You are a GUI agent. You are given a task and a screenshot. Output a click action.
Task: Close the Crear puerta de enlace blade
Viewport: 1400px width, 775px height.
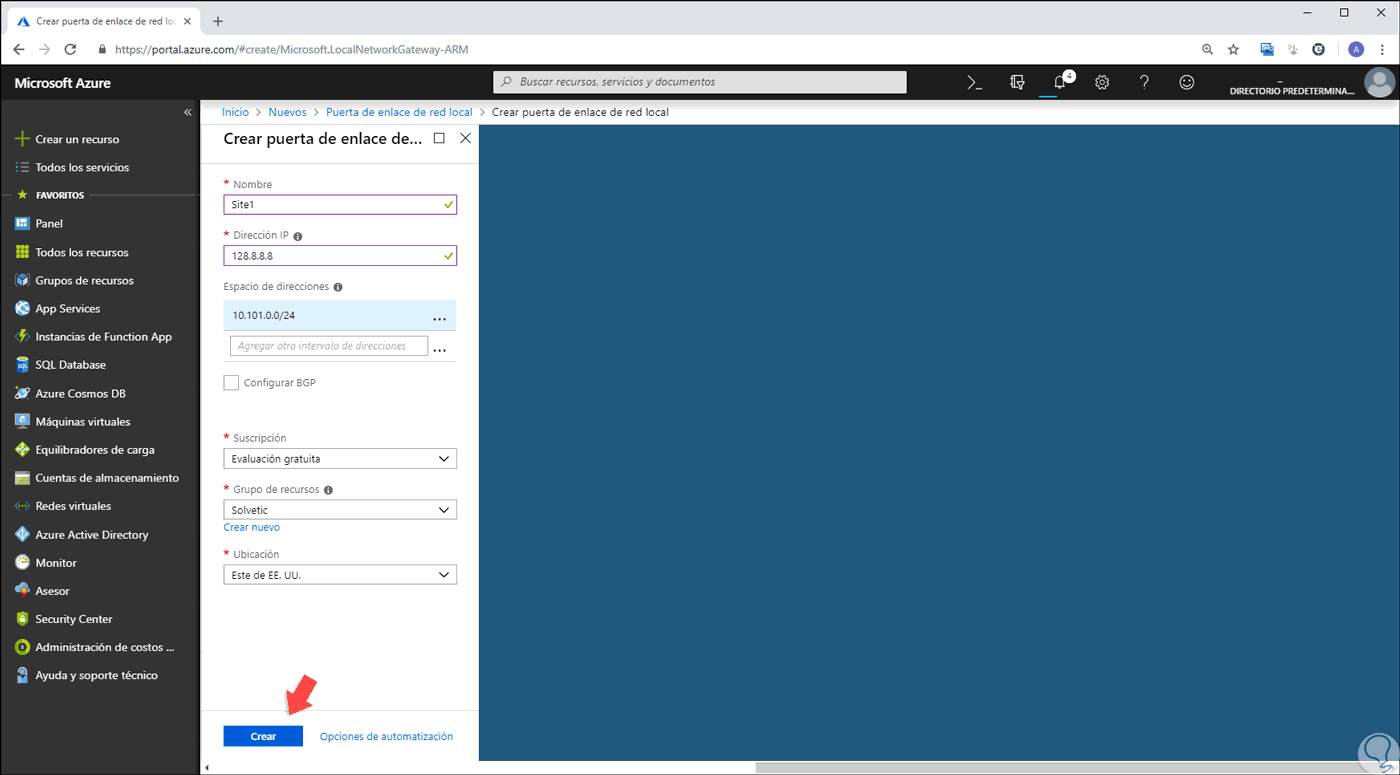pyautogui.click(x=465, y=139)
